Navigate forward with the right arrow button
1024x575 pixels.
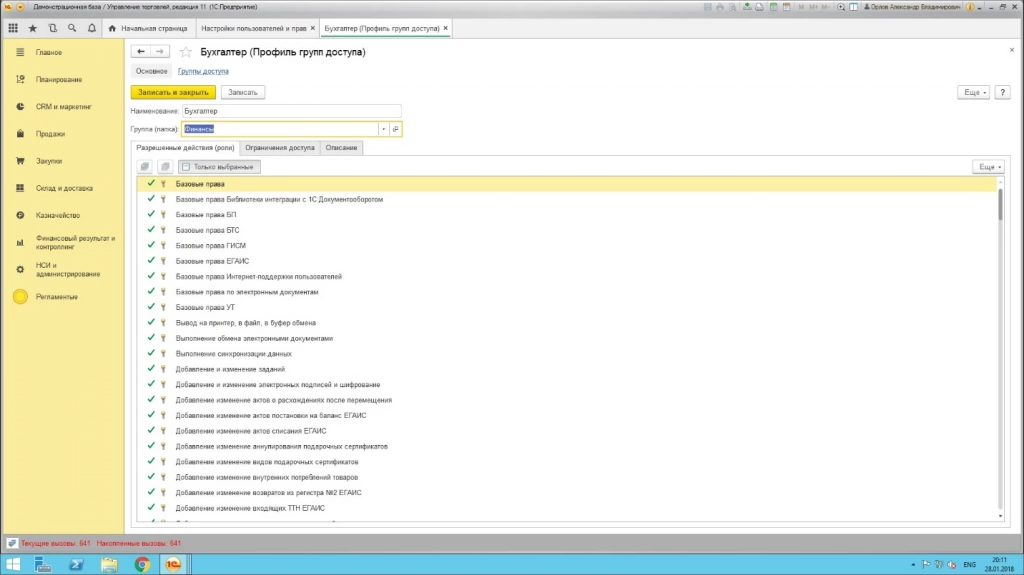coord(160,52)
